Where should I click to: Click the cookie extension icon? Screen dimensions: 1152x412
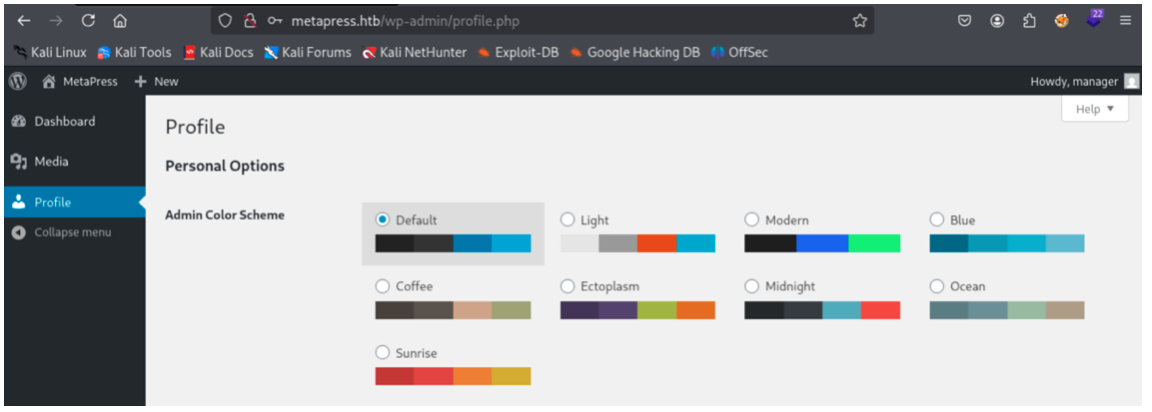coord(1062,21)
